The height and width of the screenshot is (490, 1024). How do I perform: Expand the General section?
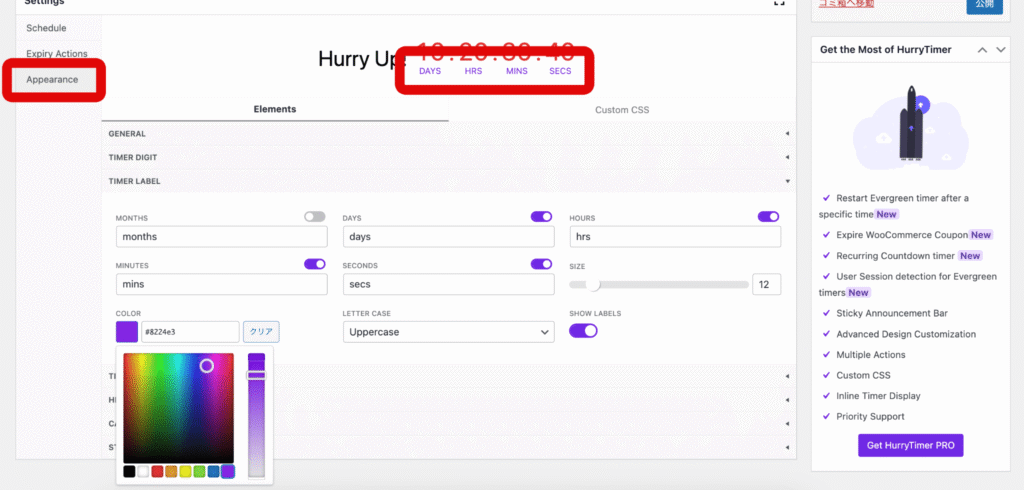[448, 133]
